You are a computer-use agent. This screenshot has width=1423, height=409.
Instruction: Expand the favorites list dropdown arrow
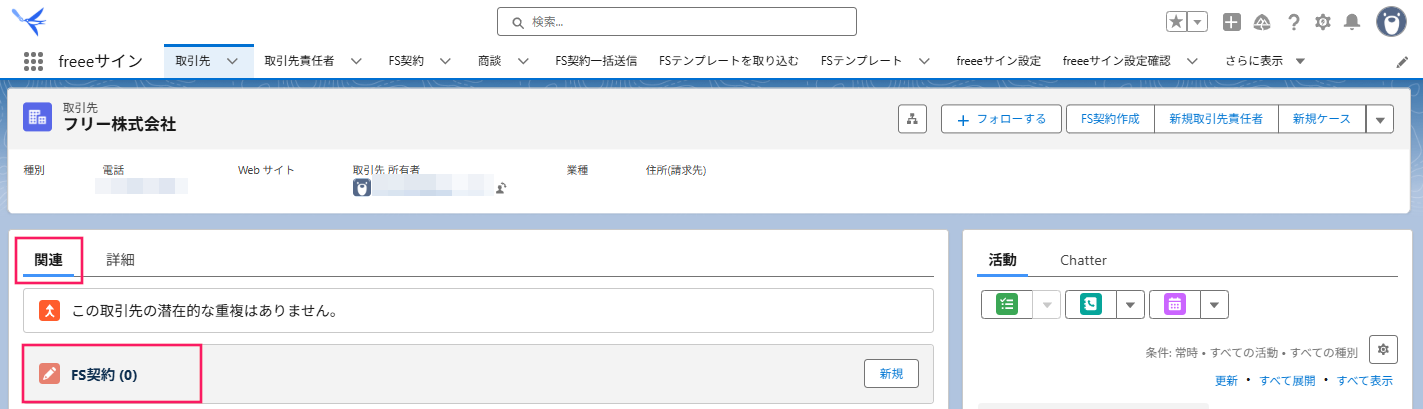pos(1197,22)
